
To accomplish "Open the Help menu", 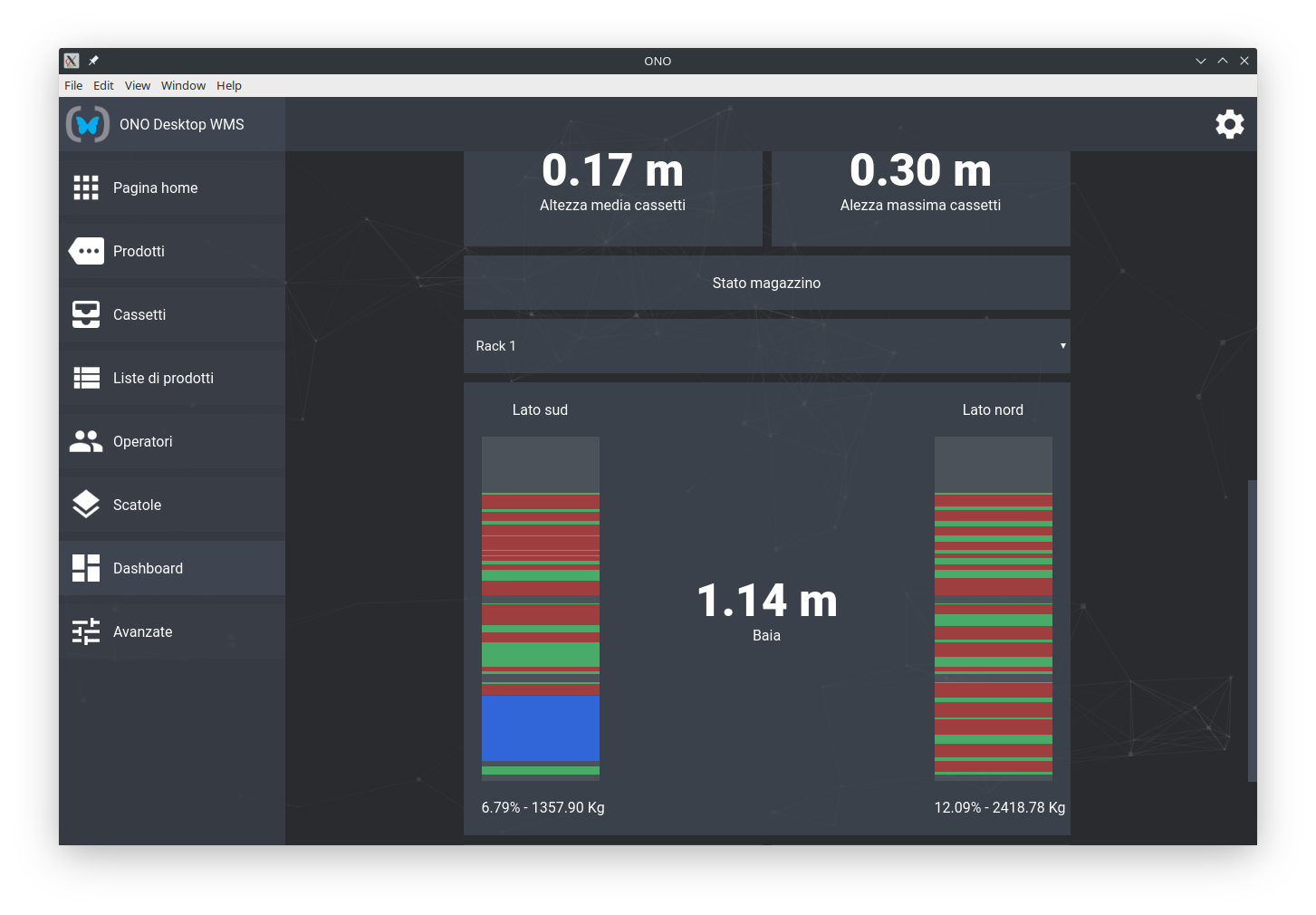I will click(x=229, y=85).
